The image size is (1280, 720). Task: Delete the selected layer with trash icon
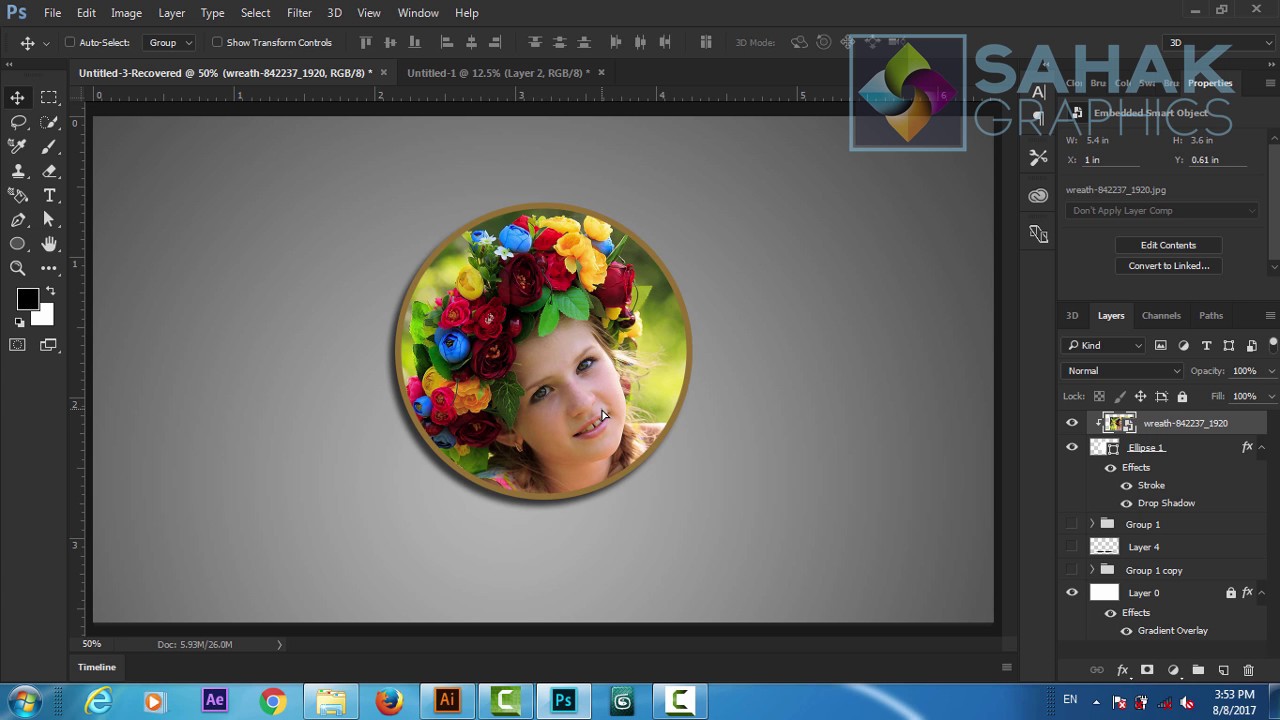[1248, 670]
